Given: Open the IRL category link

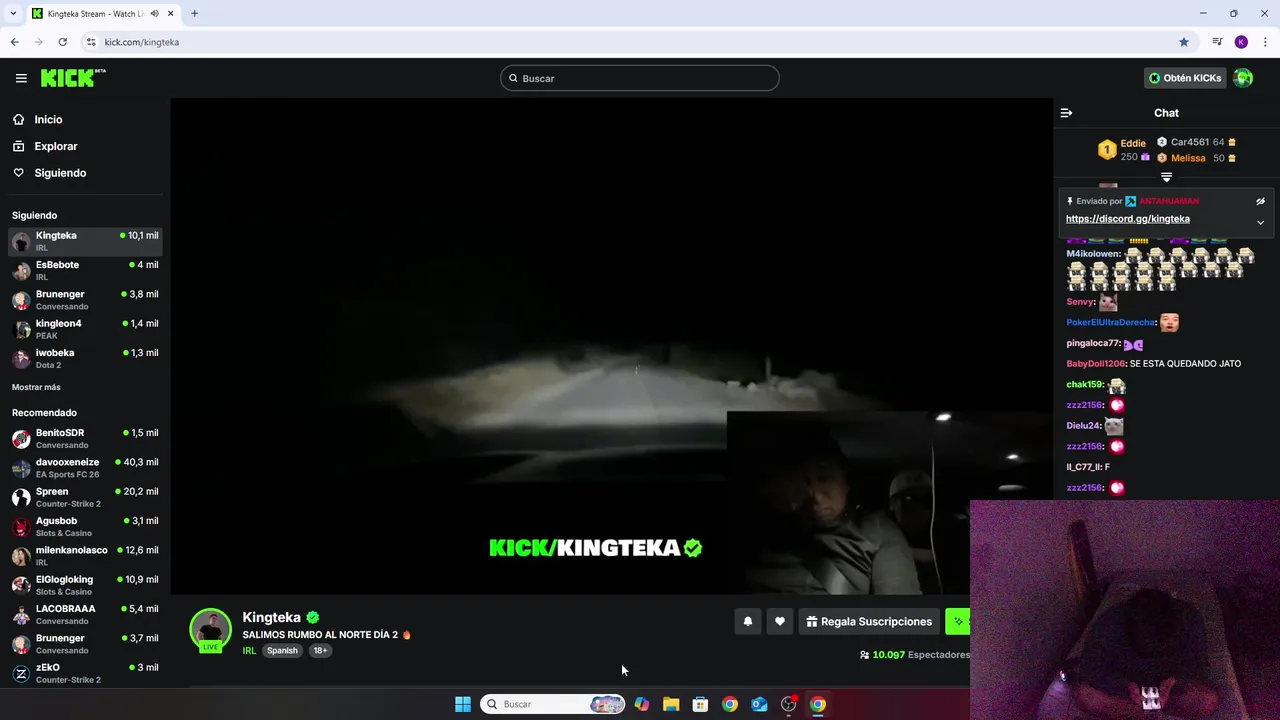Looking at the screenshot, I should tap(249, 650).
